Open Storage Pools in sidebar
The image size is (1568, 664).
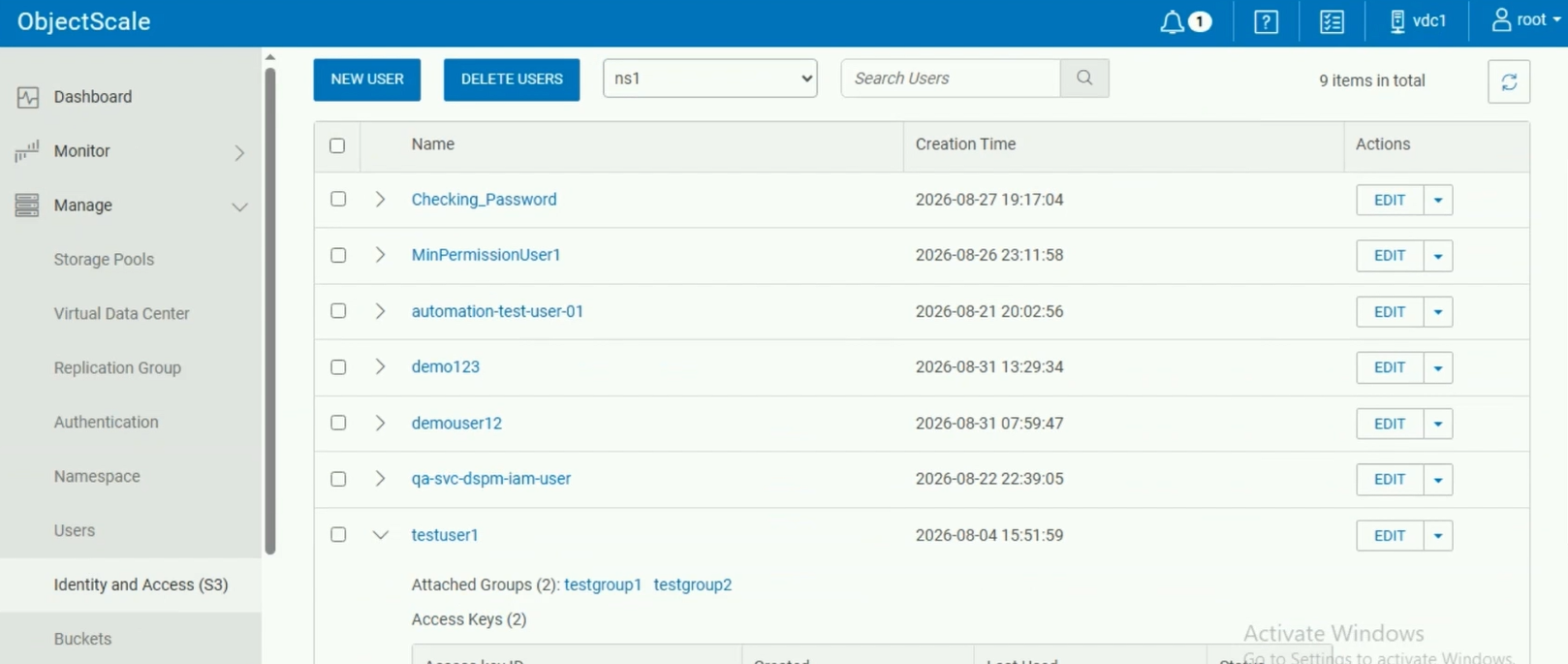tap(104, 260)
